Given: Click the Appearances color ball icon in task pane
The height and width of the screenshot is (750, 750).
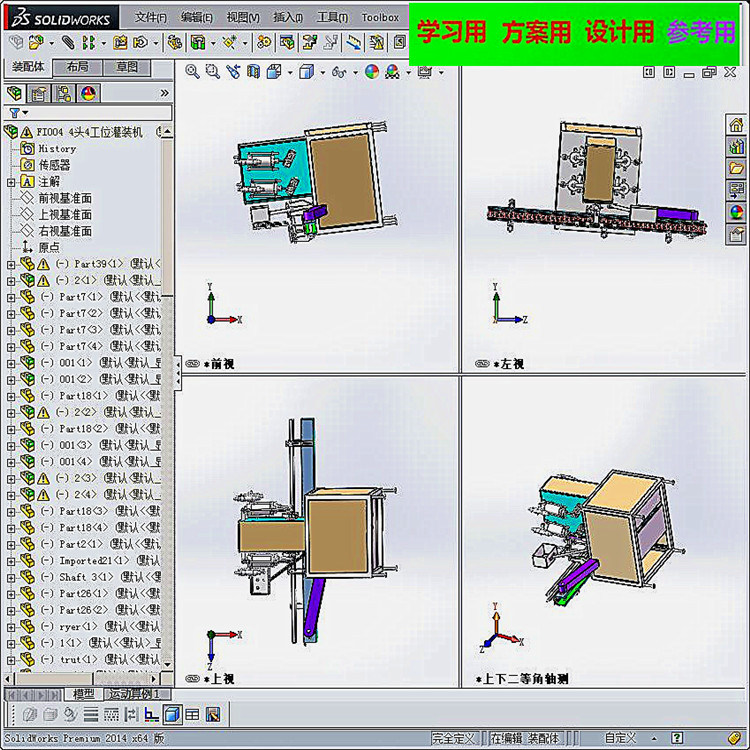Looking at the screenshot, I should pyautogui.click(x=736, y=211).
